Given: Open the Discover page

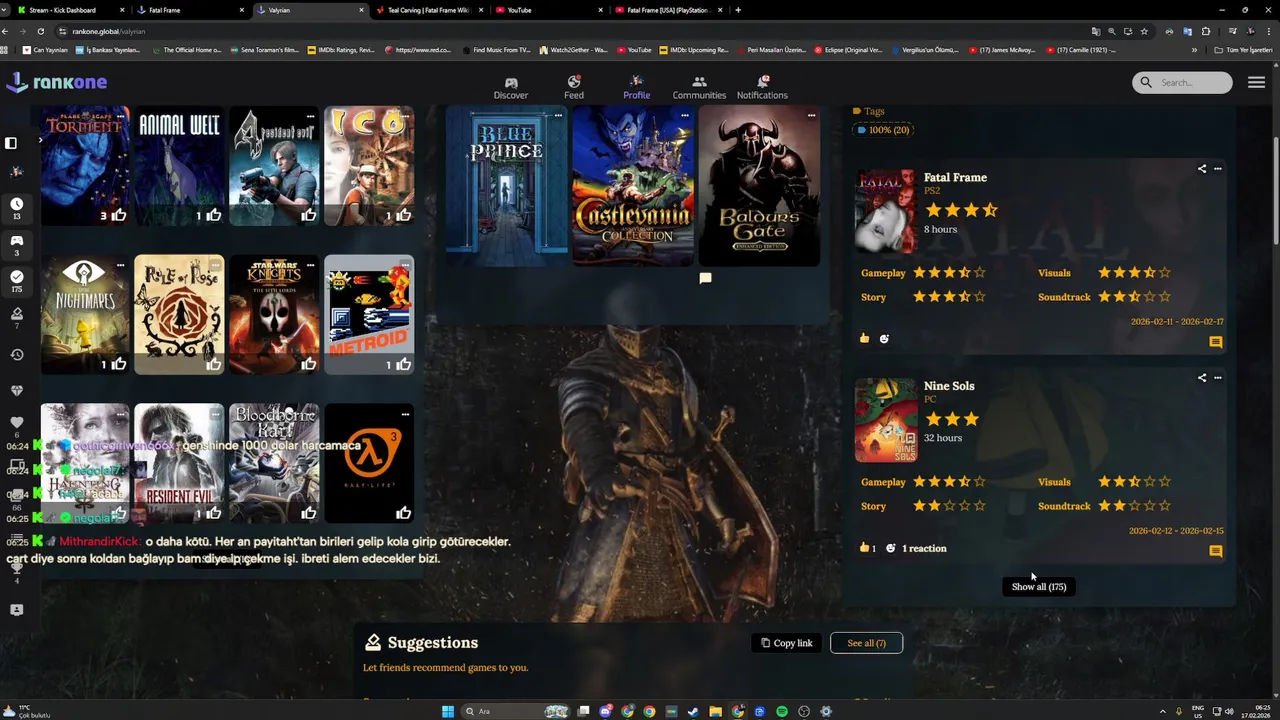Looking at the screenshot, I should click(510, 88).
